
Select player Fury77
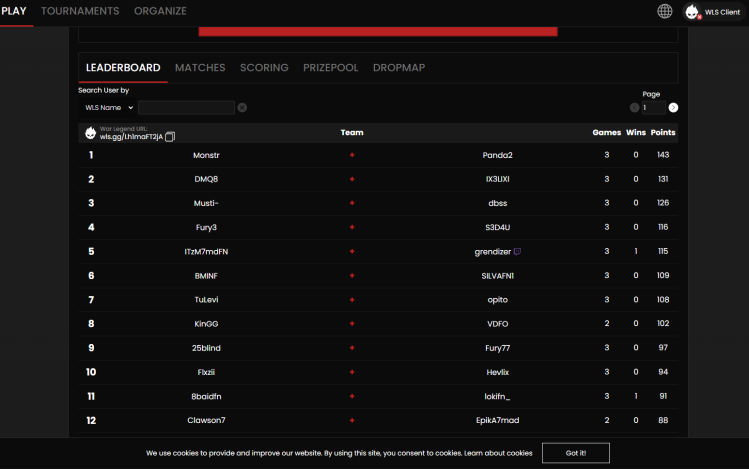[497, 348]
